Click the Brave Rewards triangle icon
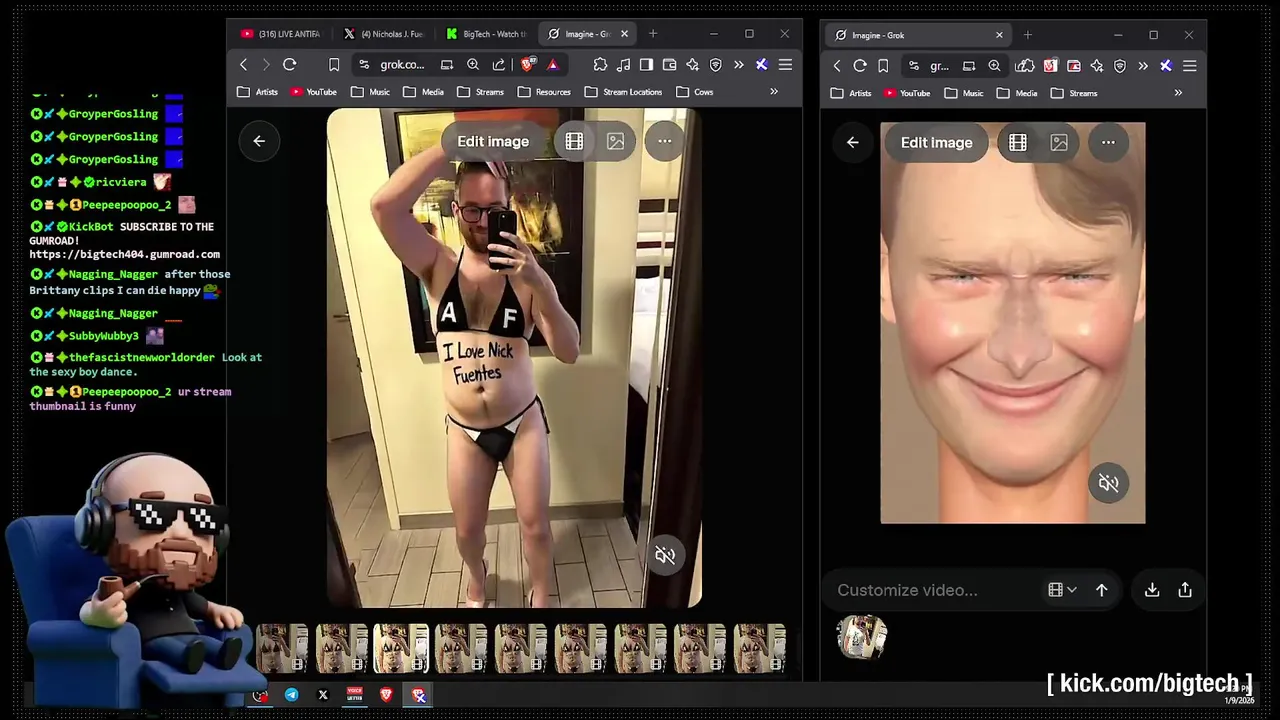Image resolution: width=1280 pixels, height=720 pixels. [x=552, y=65]
